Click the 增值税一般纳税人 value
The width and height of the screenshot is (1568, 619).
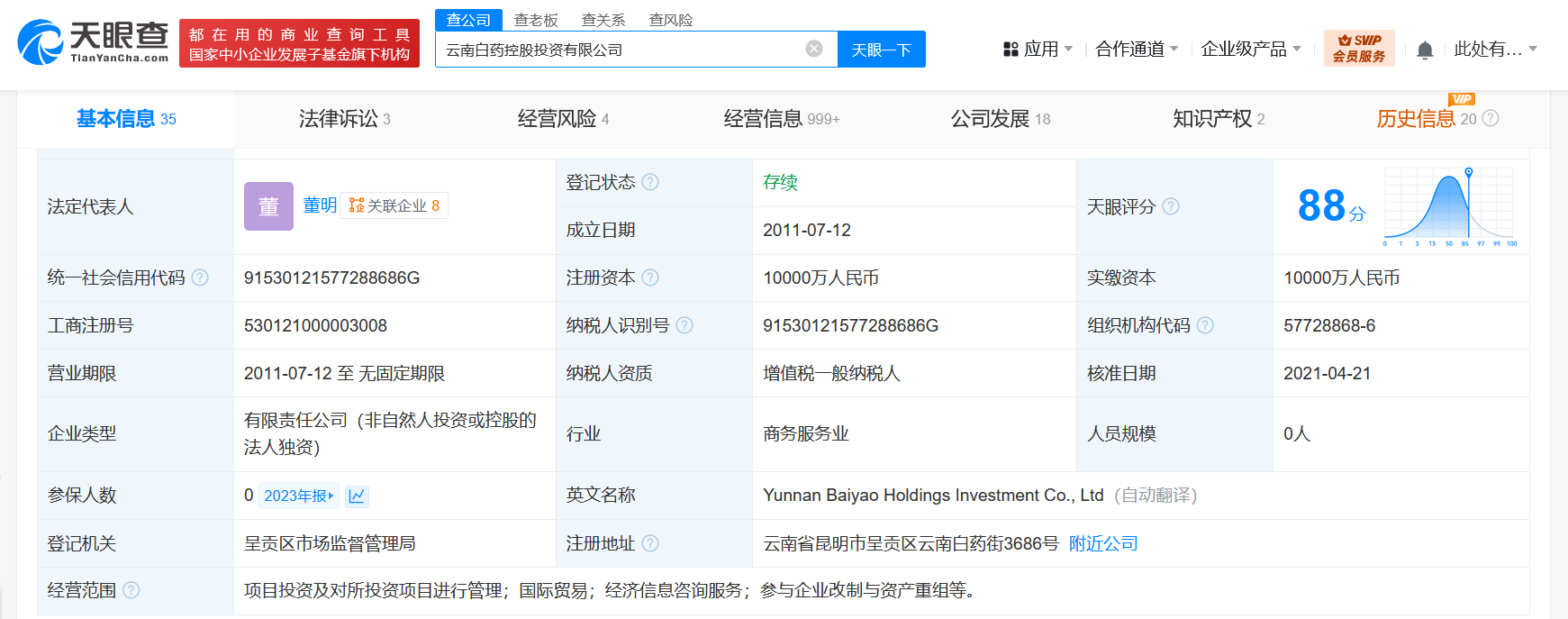tap(831, 373)
